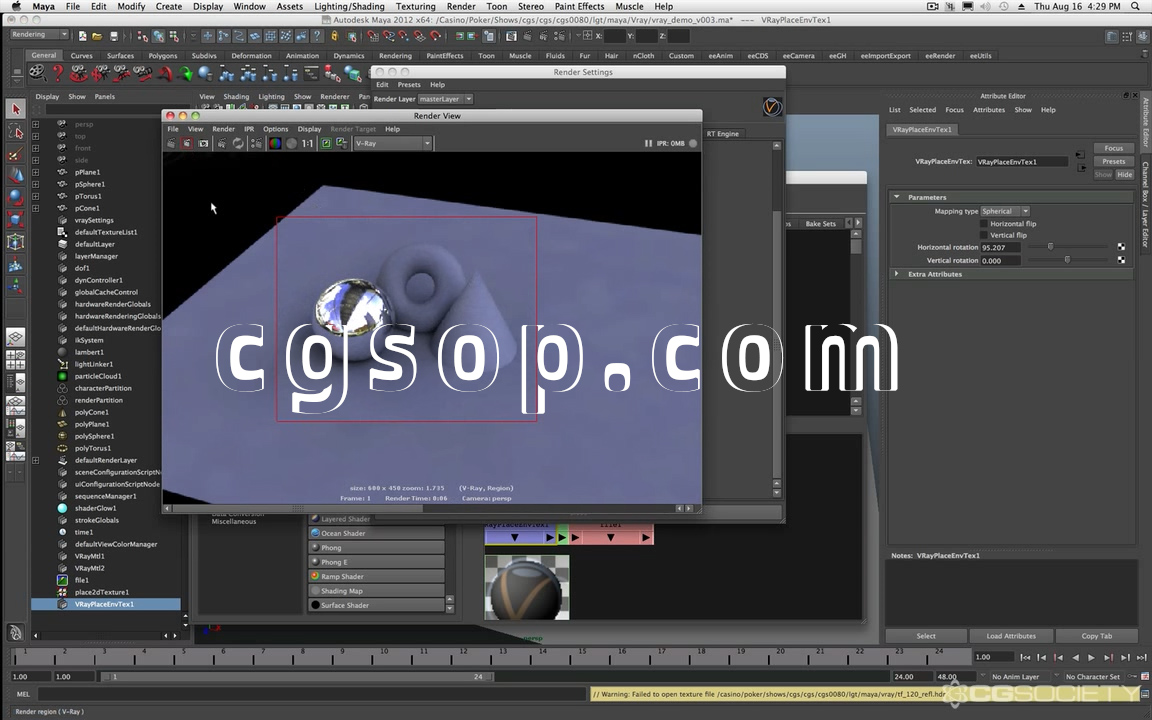Image resolution: width=1152 pixels, height=720 pixels.
Task: Click the help question mark icon in status line
Action: tap(317, 35)
